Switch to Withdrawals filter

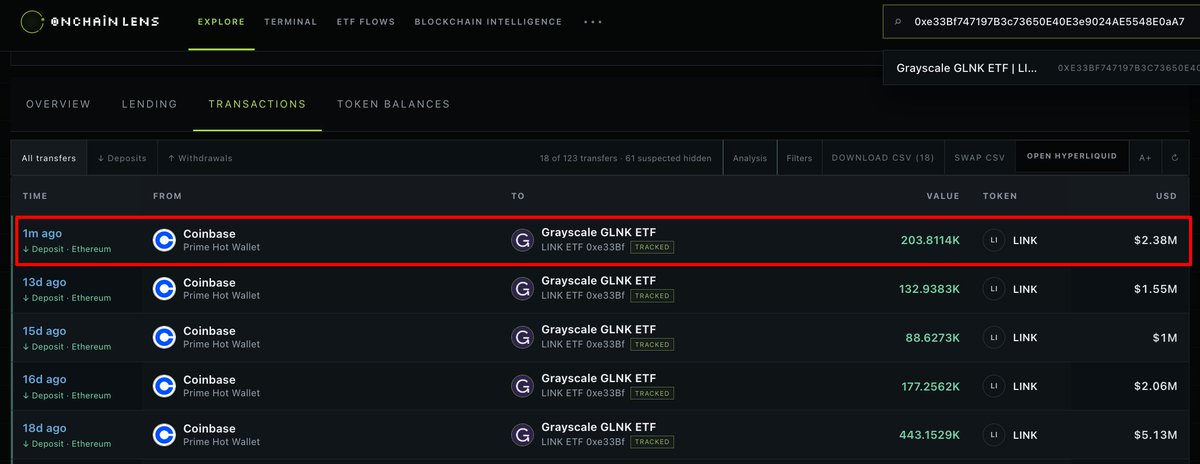coord(199,158)
